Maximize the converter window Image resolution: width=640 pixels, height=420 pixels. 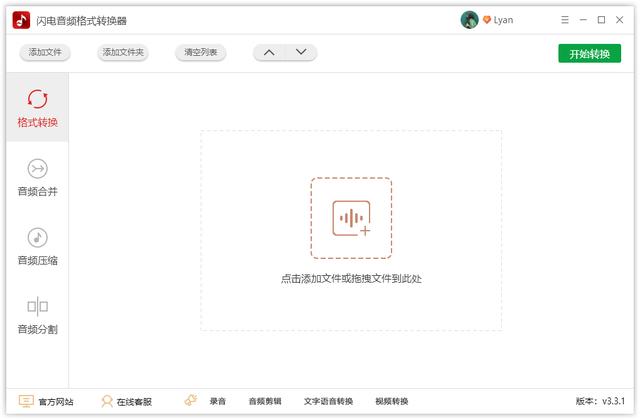601,20
